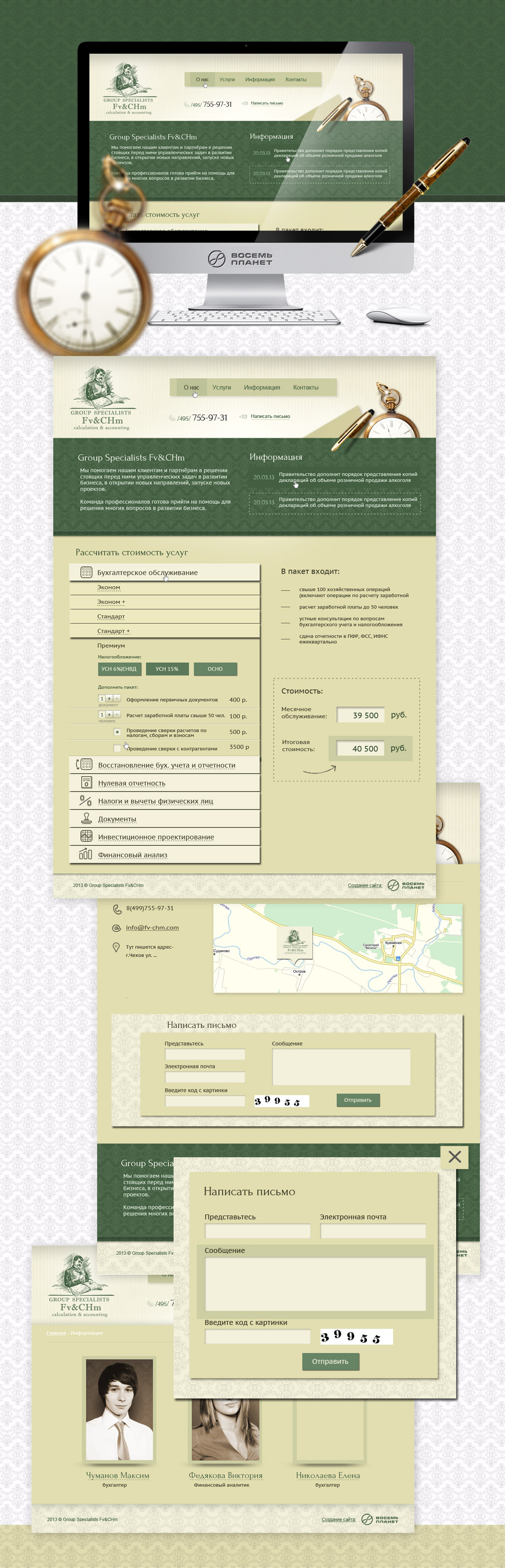Open Информация in the main page menu
The image size is (505, 1568).
(x=262, y=387)
